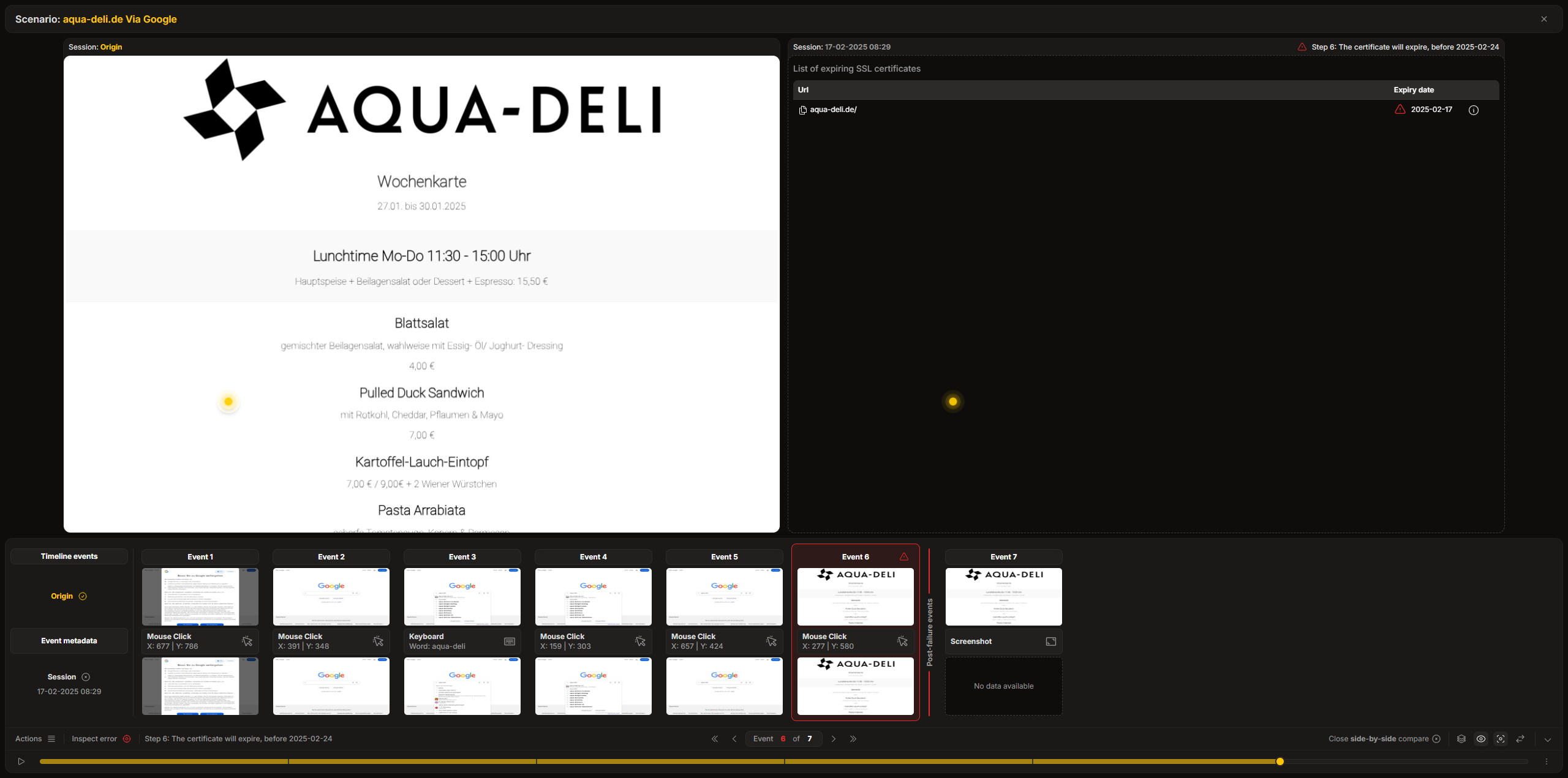
Task: Click the Step 6 warning icon in session header
Action: 1302,47
